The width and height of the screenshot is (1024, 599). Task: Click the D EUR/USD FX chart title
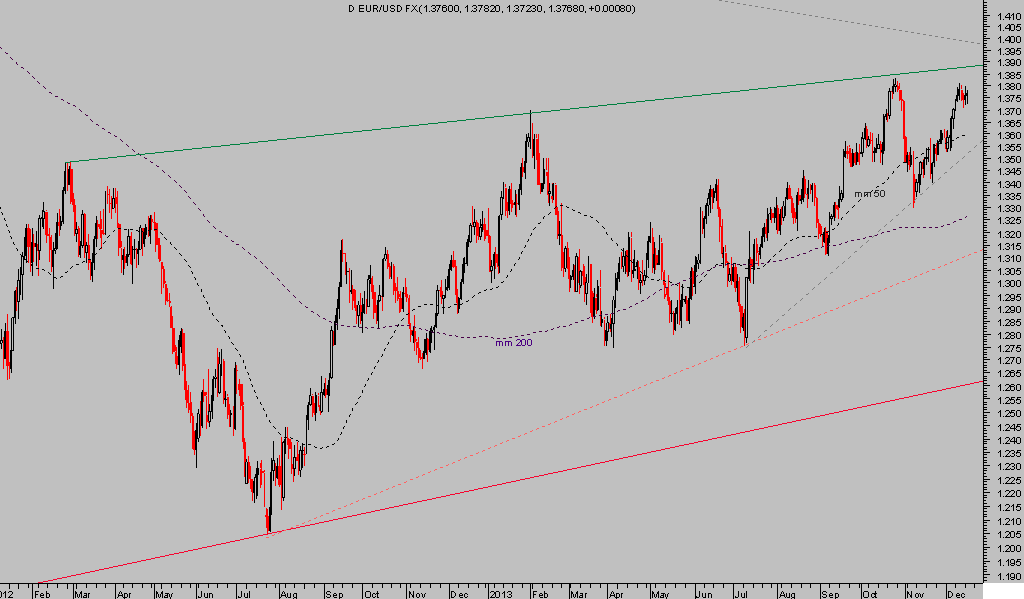(x=490, y=8)
